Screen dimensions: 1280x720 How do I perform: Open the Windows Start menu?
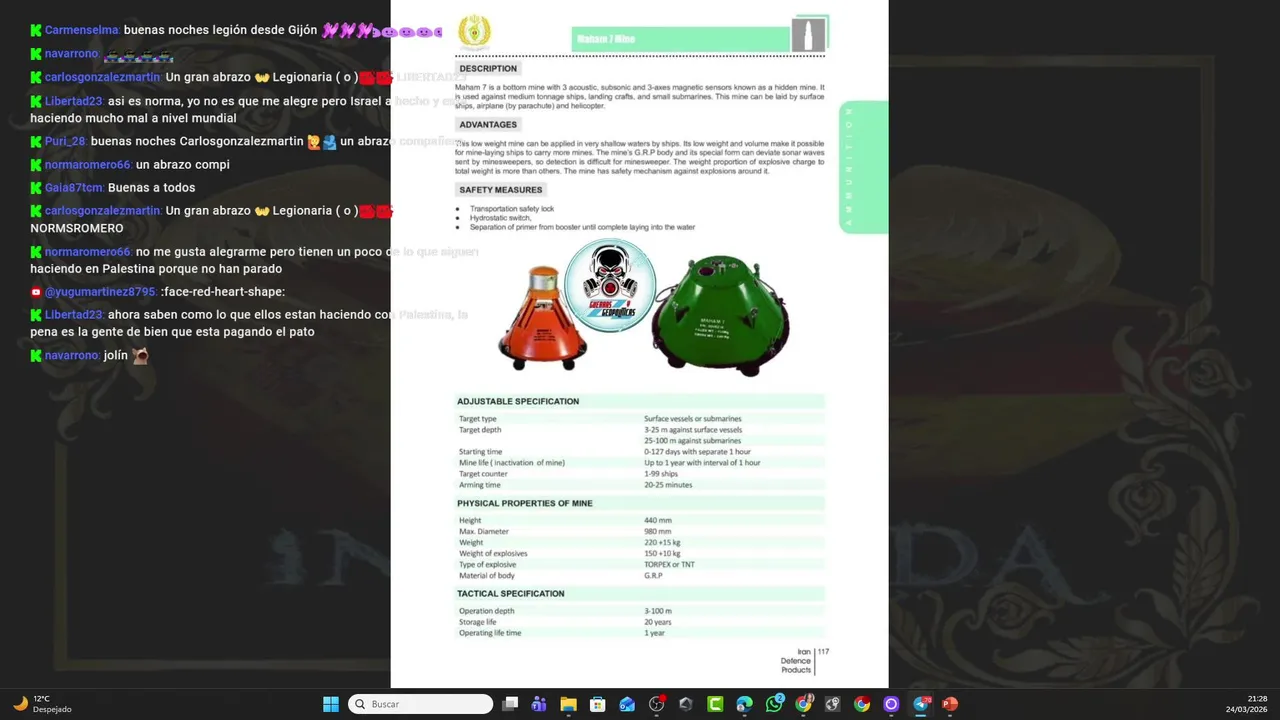[331, 704]
